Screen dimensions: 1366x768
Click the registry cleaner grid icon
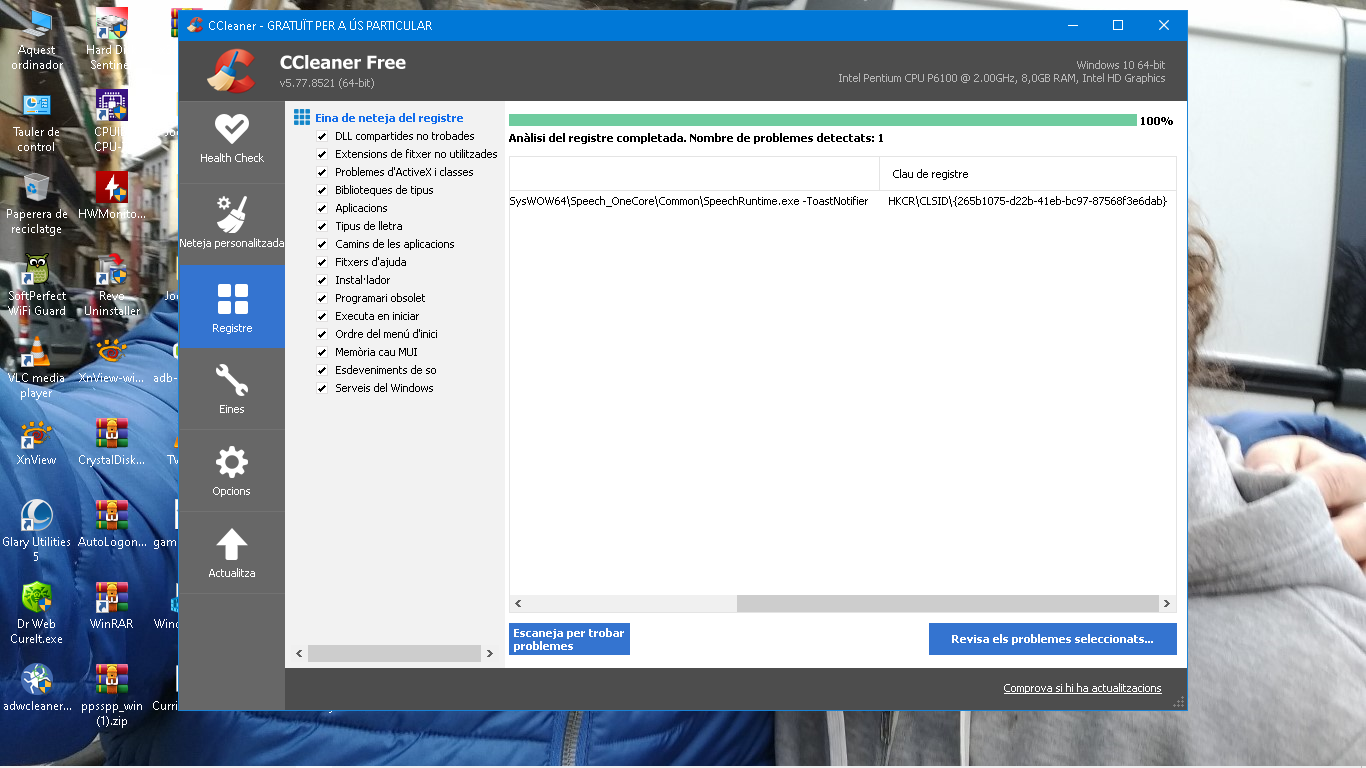pyautogui.click(x=301, y=118)
